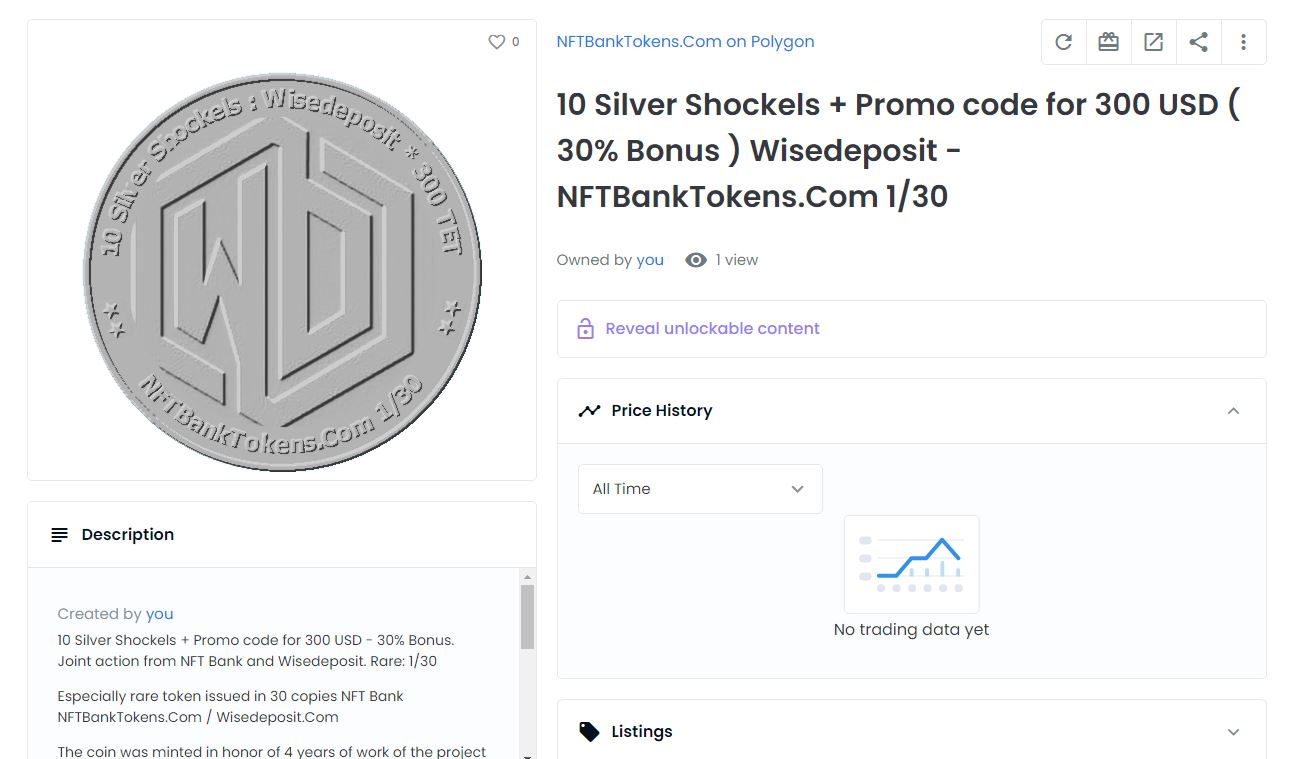Click the Price History trend icon
The image size is (1300, 759).
click(x=589, y=411)
